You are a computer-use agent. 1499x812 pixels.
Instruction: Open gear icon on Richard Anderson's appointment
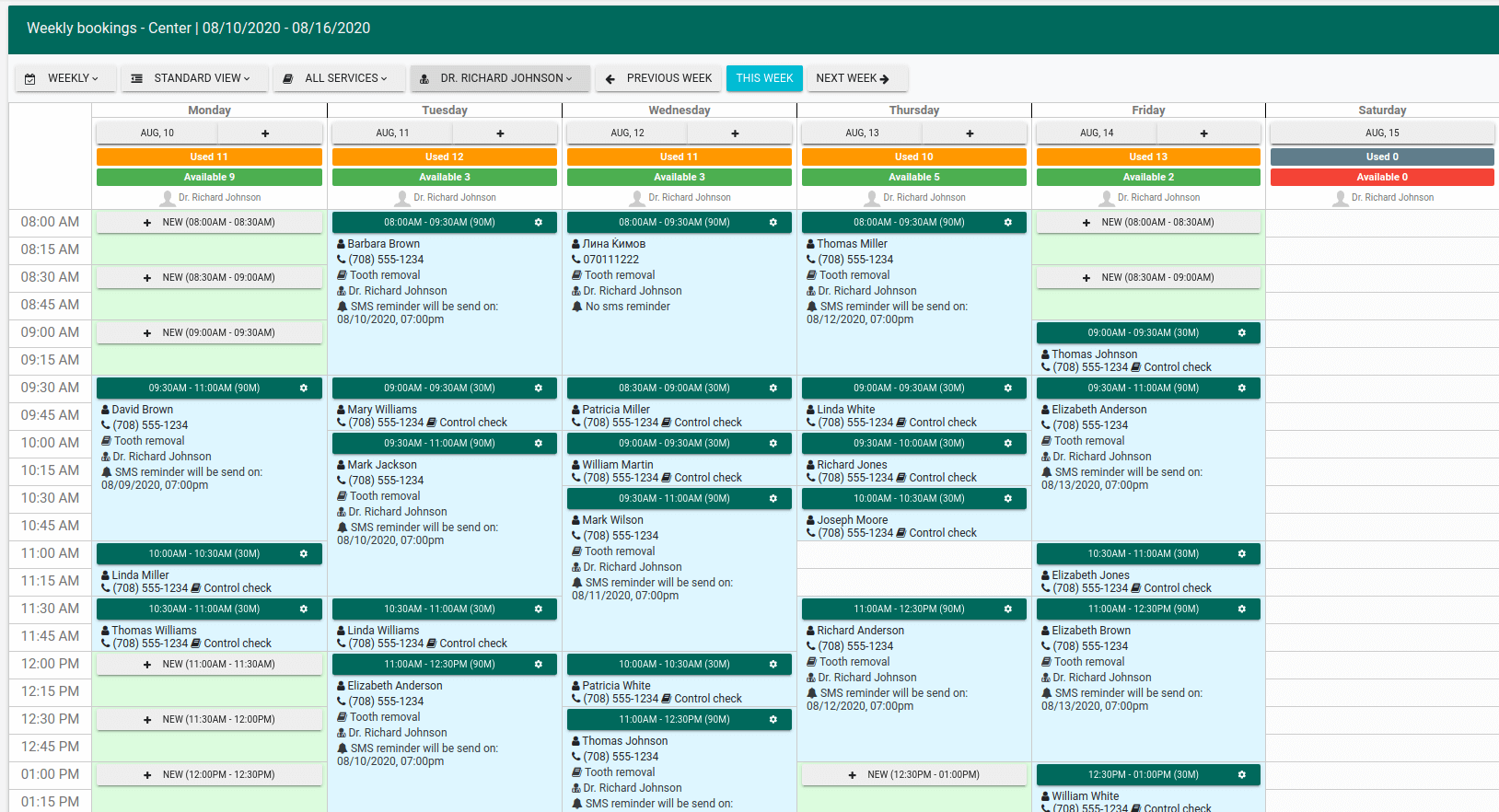tap(1008, 609)
